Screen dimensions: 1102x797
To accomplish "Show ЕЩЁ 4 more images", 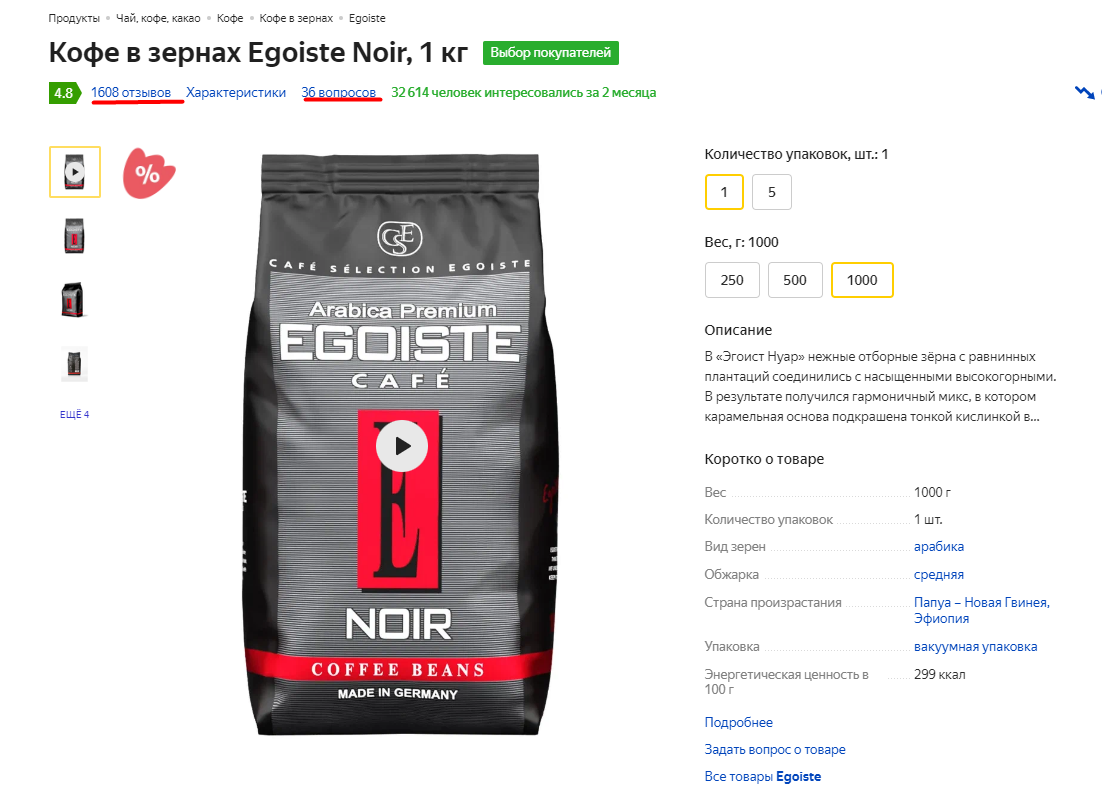I will [x=74, y=414].
